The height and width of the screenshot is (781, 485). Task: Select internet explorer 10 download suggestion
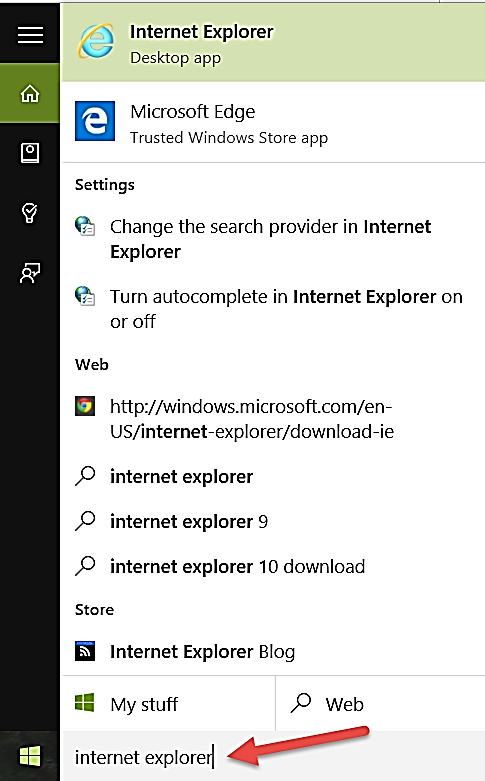click(x=272, y=566)
